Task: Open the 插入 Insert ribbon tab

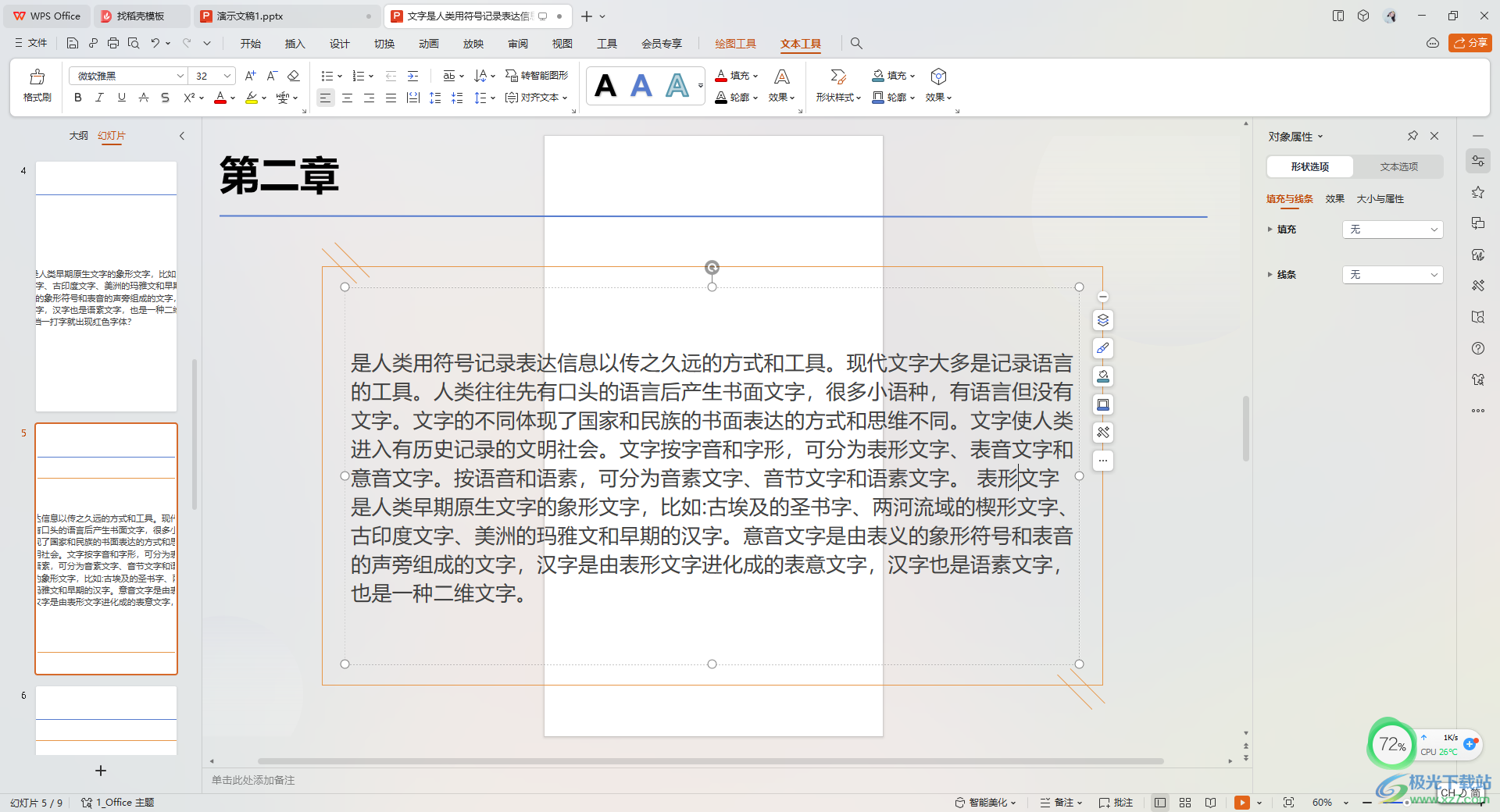Action: (x=295, y=44)
